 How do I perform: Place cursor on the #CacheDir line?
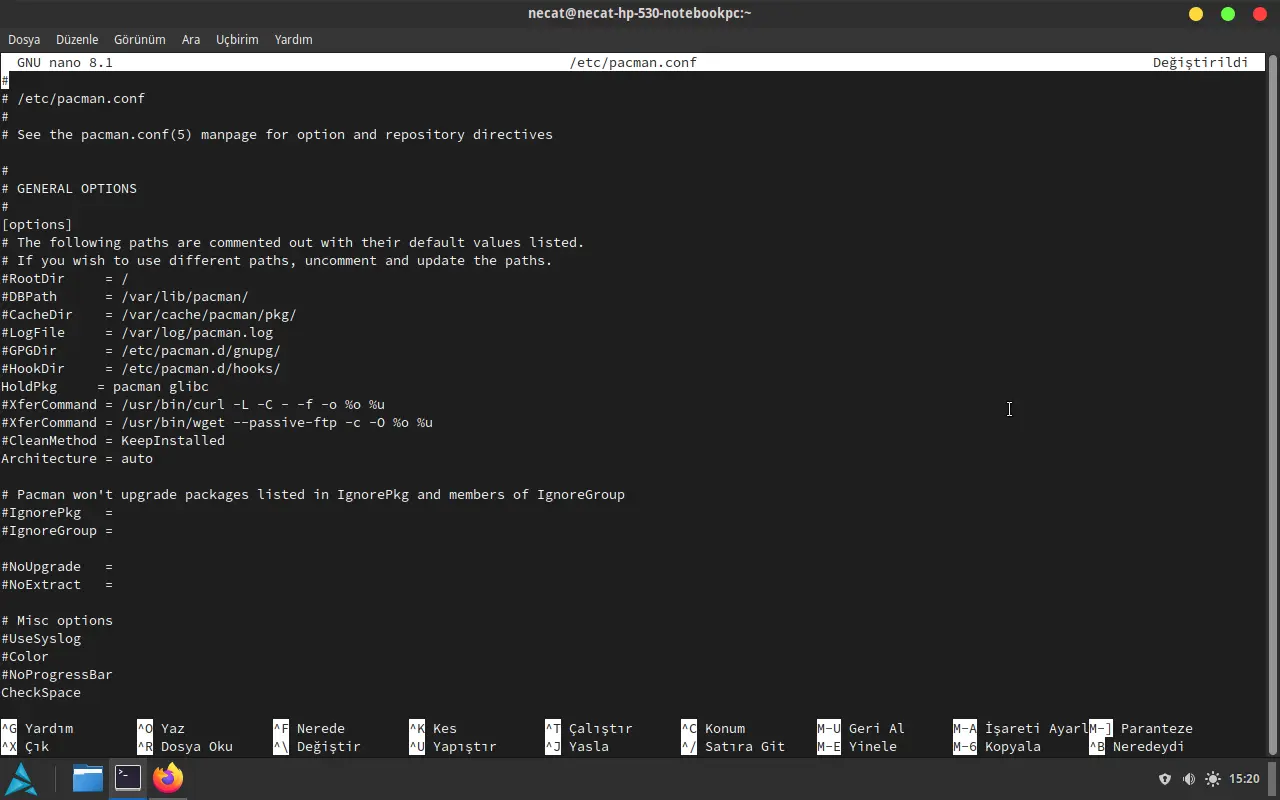click(149, 314)
